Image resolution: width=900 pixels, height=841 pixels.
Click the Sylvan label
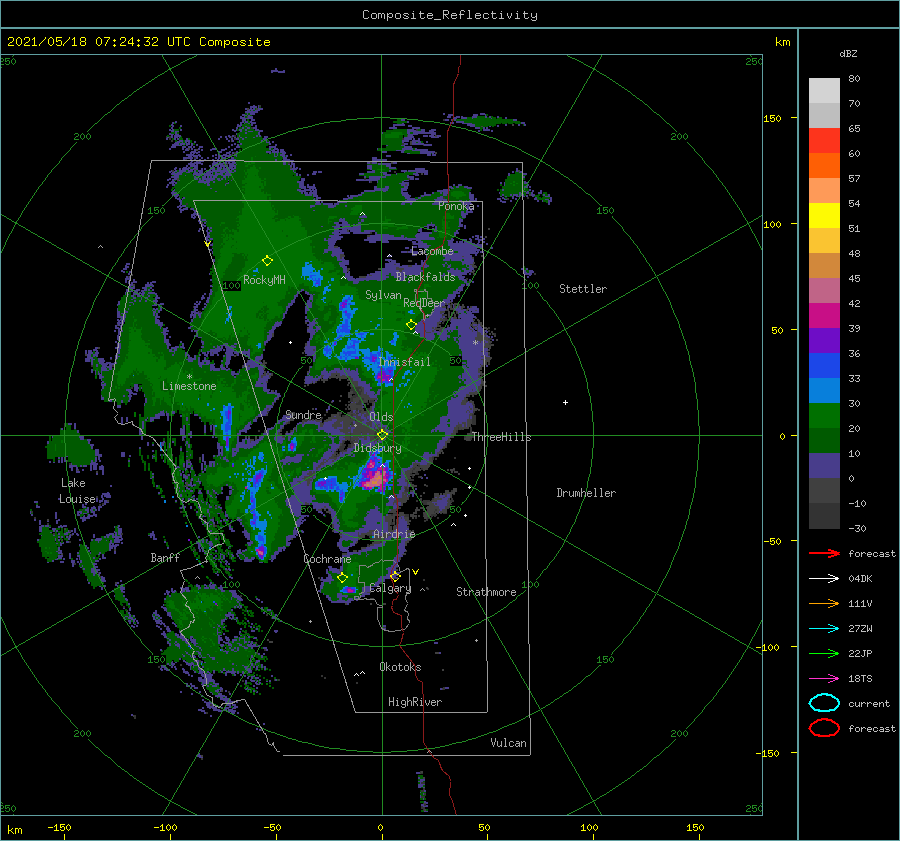(x=383, y=295)
